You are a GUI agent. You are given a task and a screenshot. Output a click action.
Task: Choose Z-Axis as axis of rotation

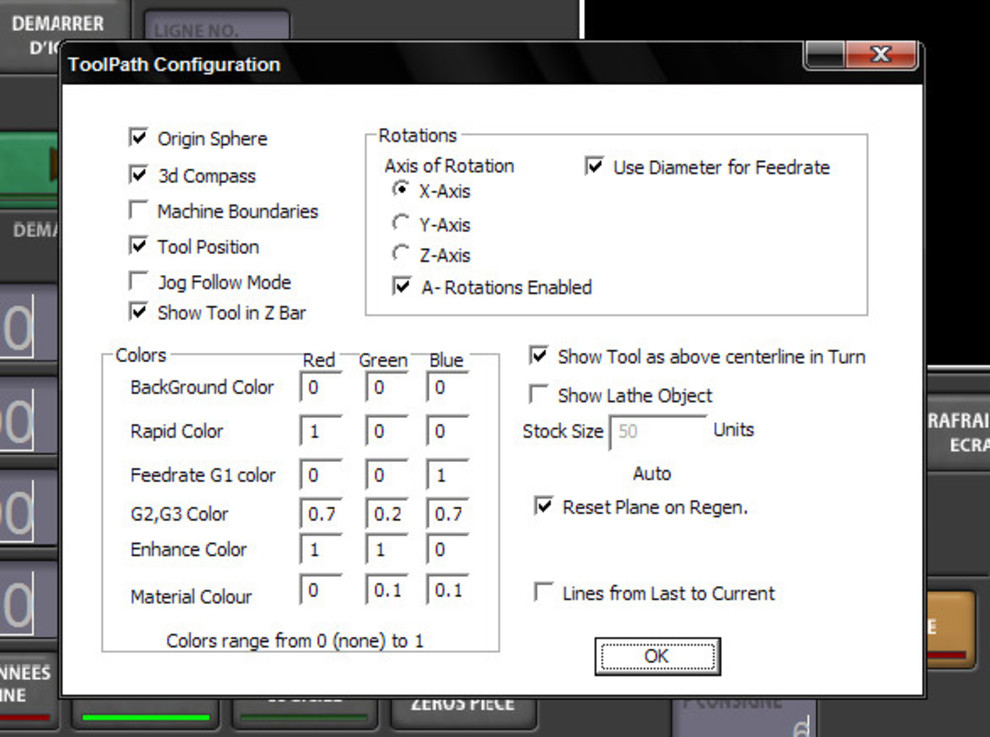coord(401,254)
